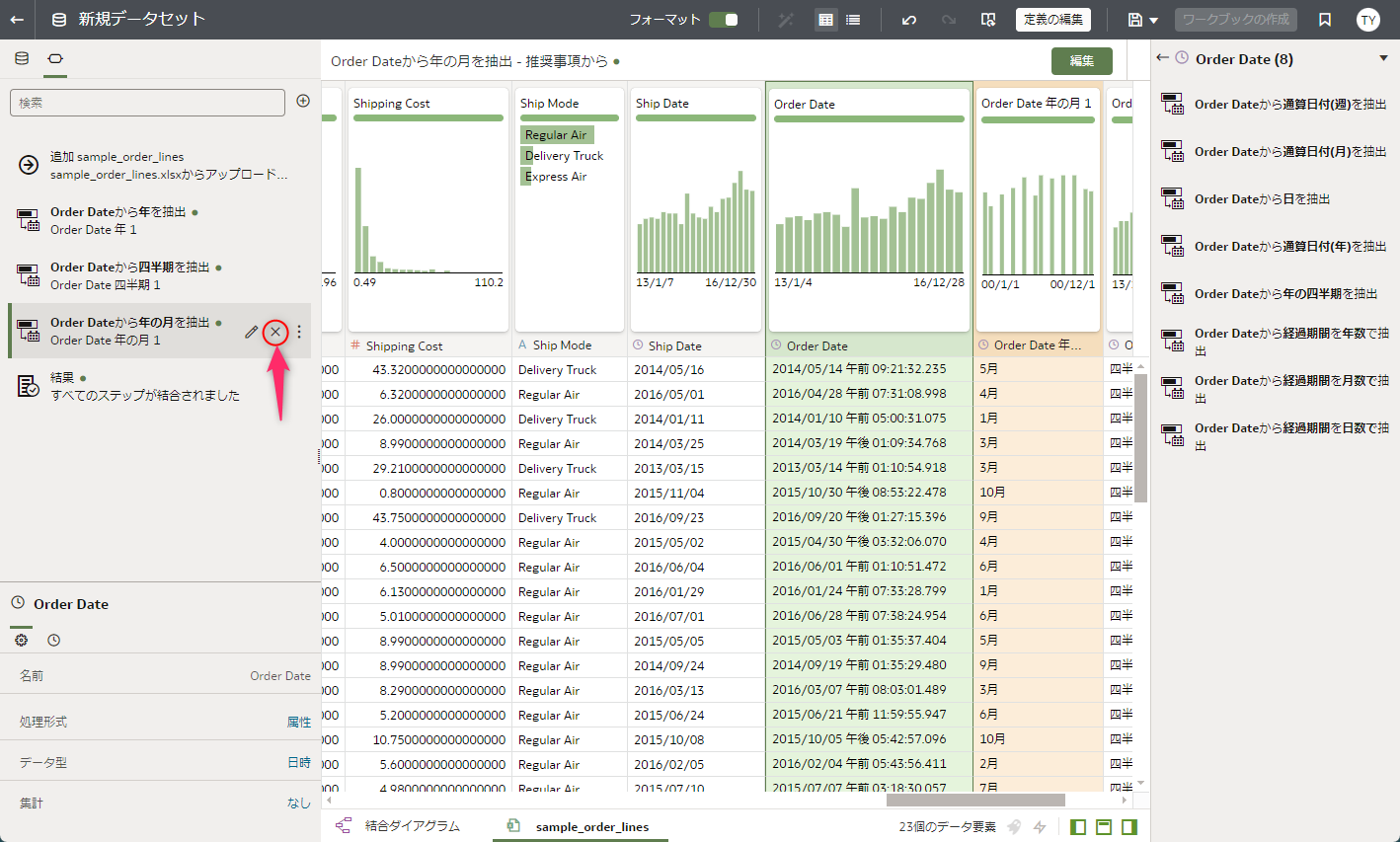
Task: Select the 結果 step
Action: tap(159, 386)
